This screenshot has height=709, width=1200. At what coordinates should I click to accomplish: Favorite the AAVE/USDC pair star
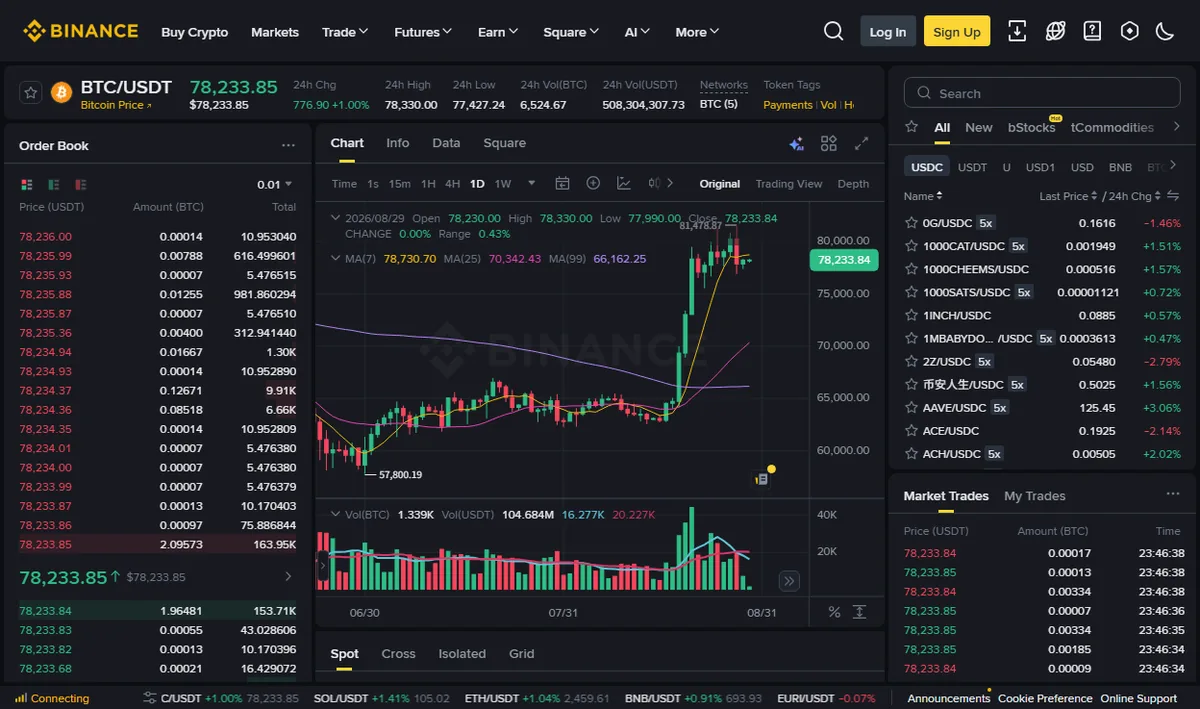point(911,408)
